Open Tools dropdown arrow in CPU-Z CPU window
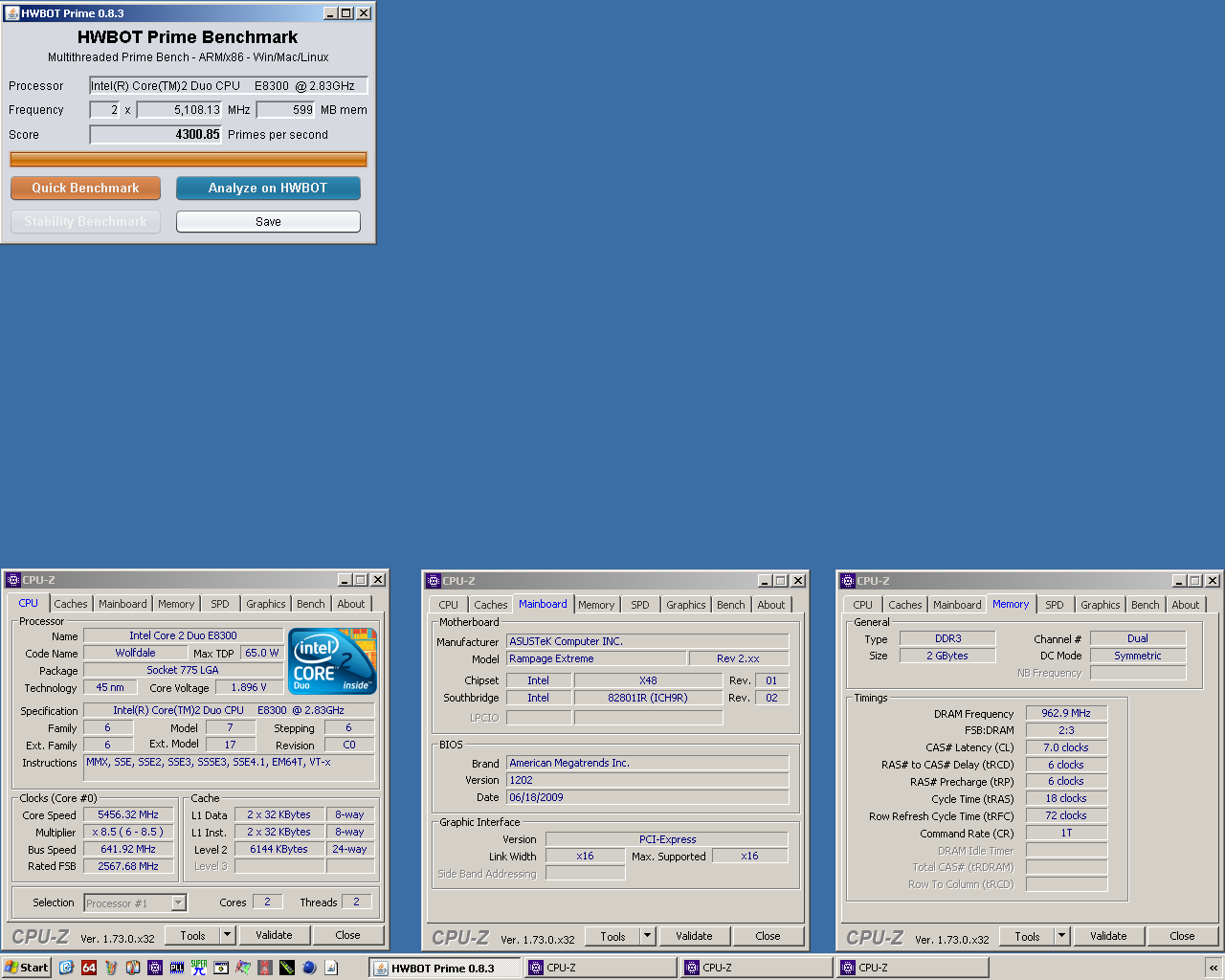 (228, 935)
